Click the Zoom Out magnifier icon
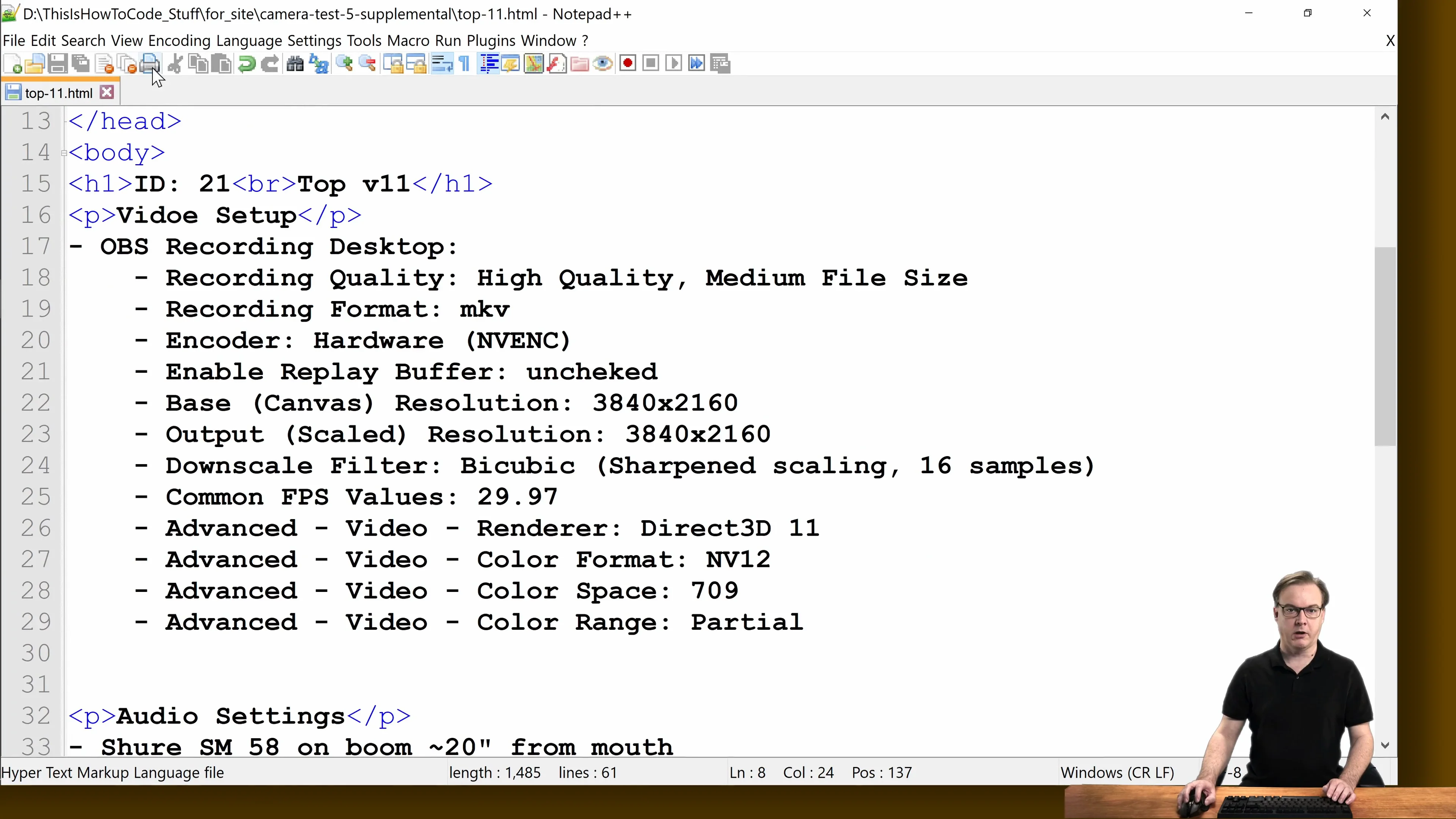 [x=367, y=63]
